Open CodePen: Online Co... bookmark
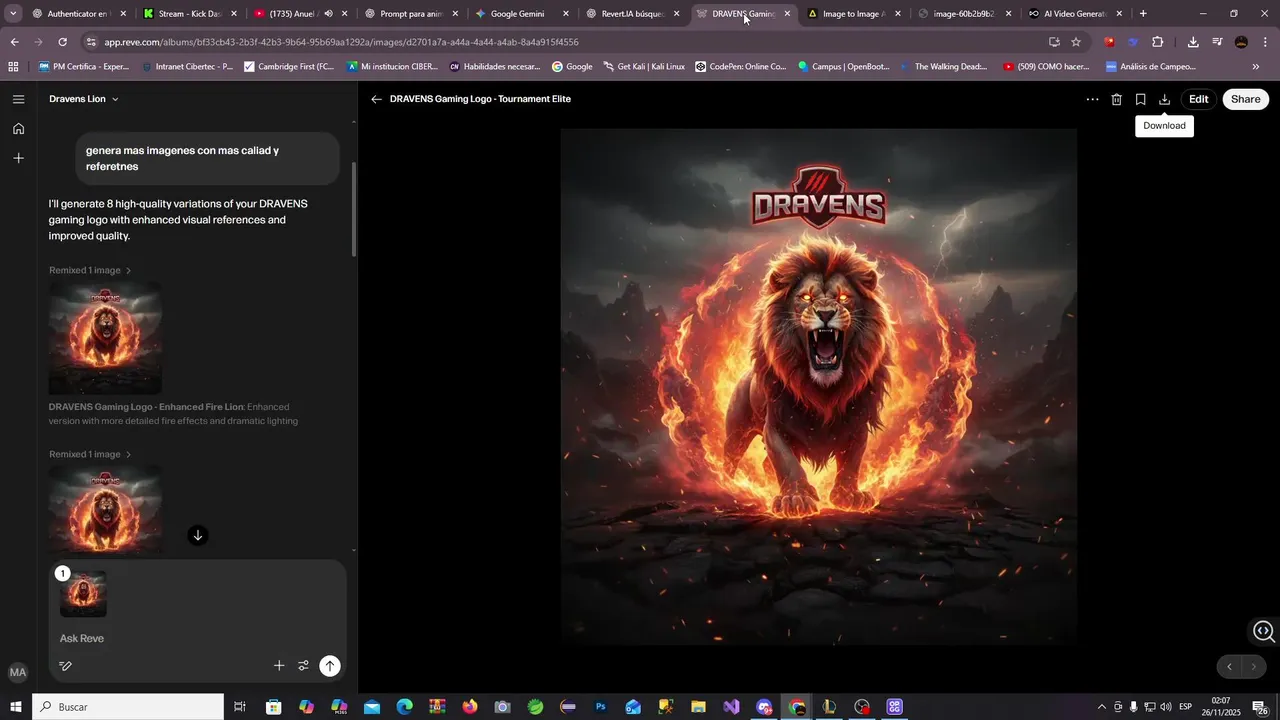Image resolution: width=1280 pixels, height=720 pixels. pos(740,67)
